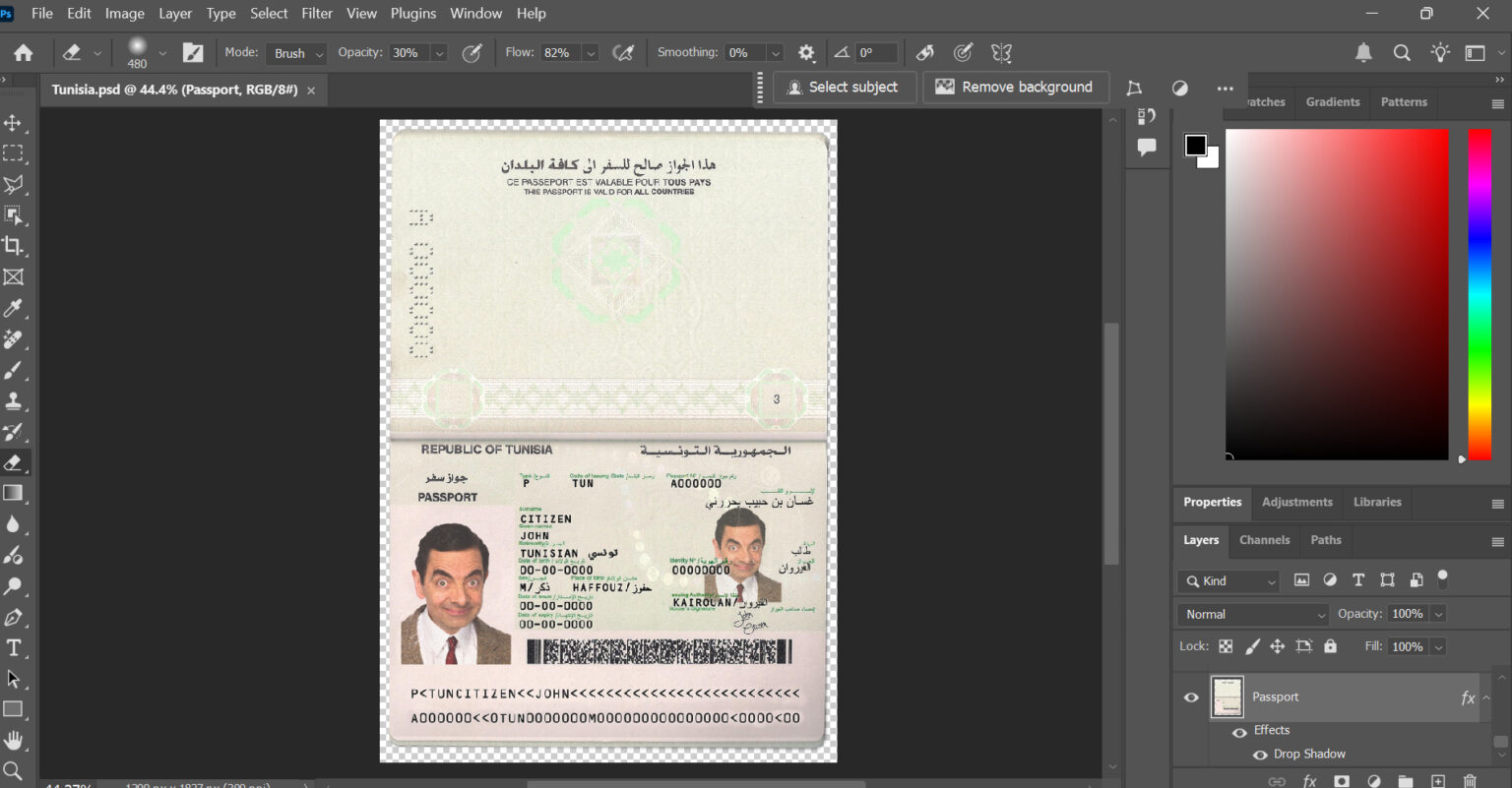Open the brush preset picker arrow
1512x788 pixels.
[162, 53]
